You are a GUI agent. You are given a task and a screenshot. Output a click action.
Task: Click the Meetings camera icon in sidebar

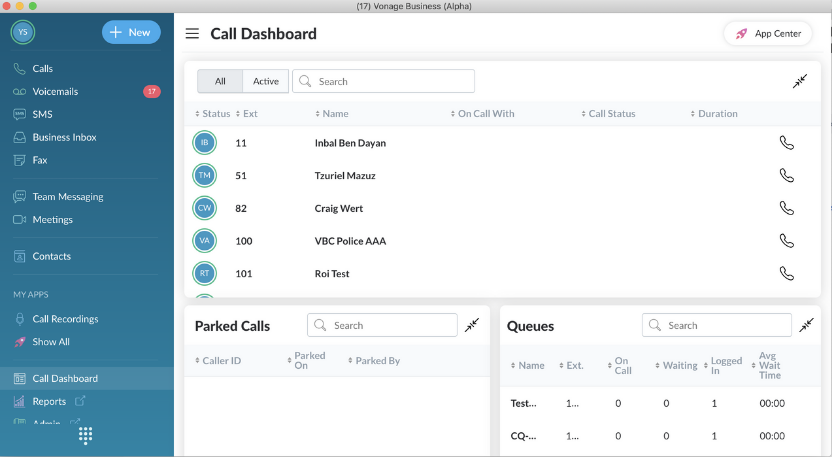pos(19,219)
